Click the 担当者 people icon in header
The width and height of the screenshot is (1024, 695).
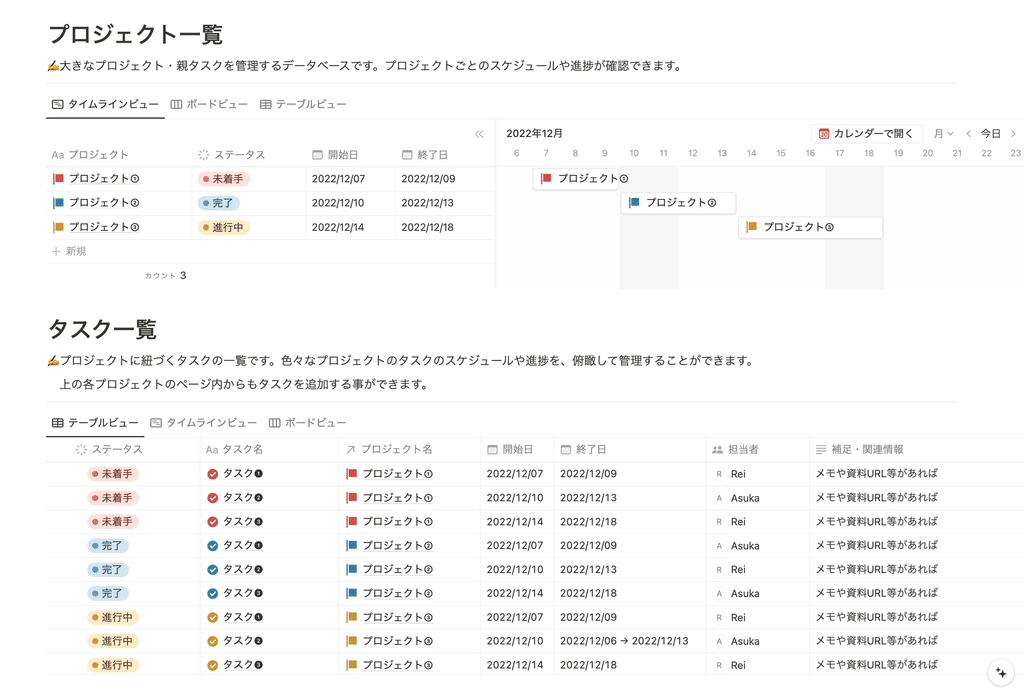coord(717,449)
